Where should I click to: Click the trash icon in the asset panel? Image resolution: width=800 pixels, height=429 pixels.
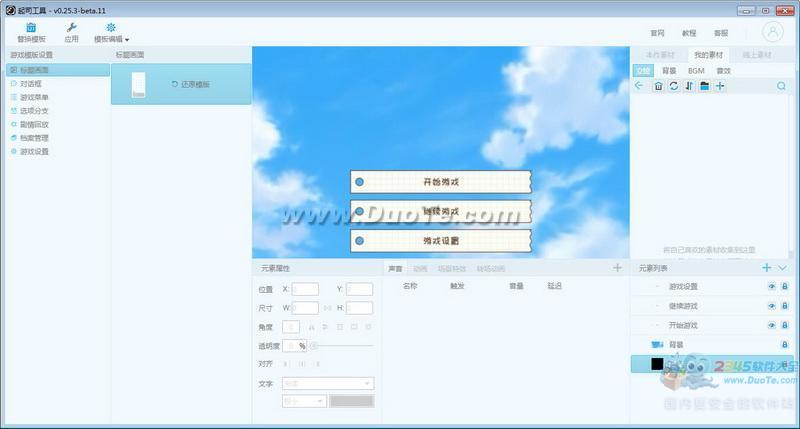[x=658, y=86]
